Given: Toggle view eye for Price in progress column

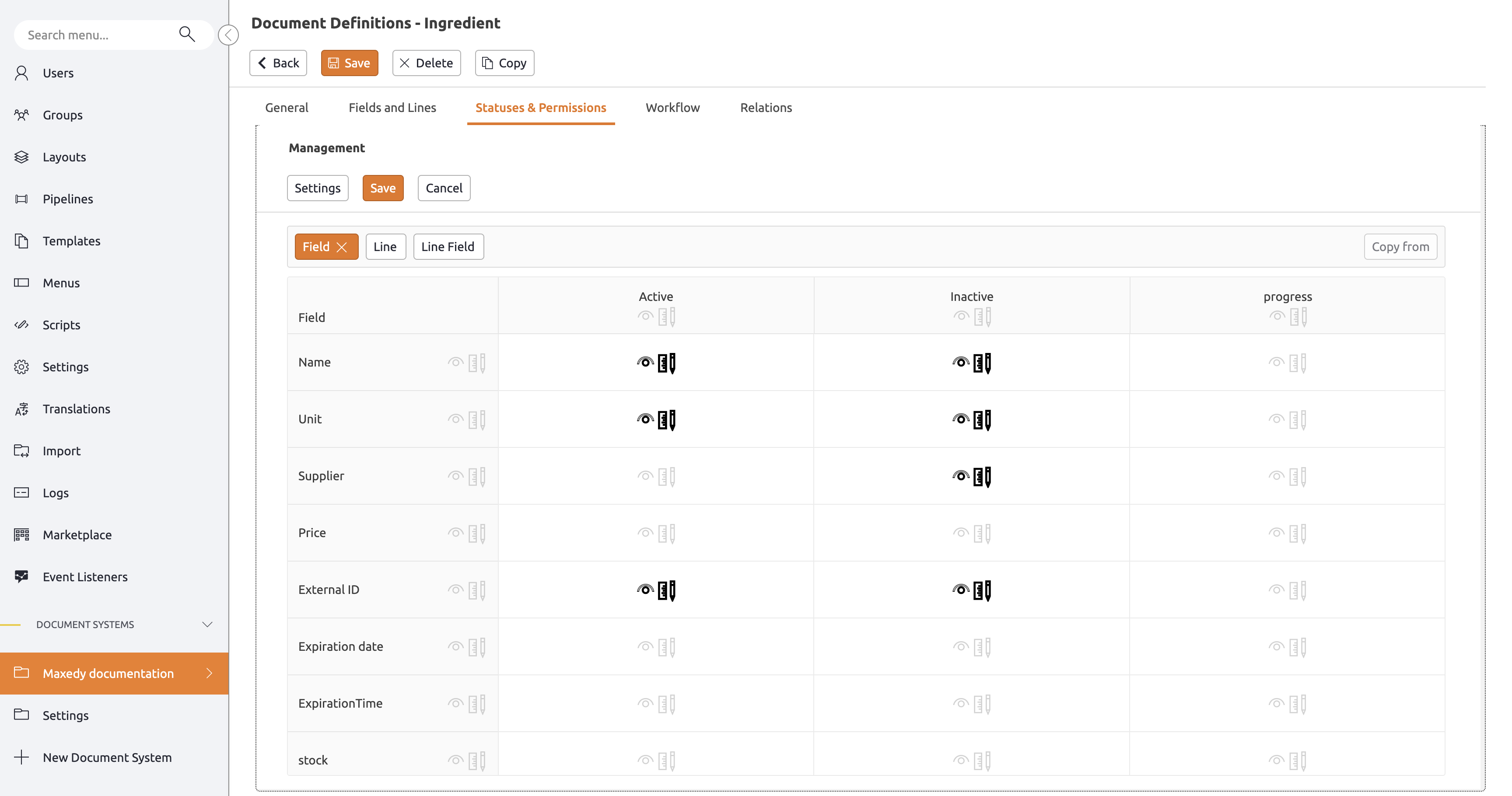Looking at the screenshot, I should [1276, 533].
